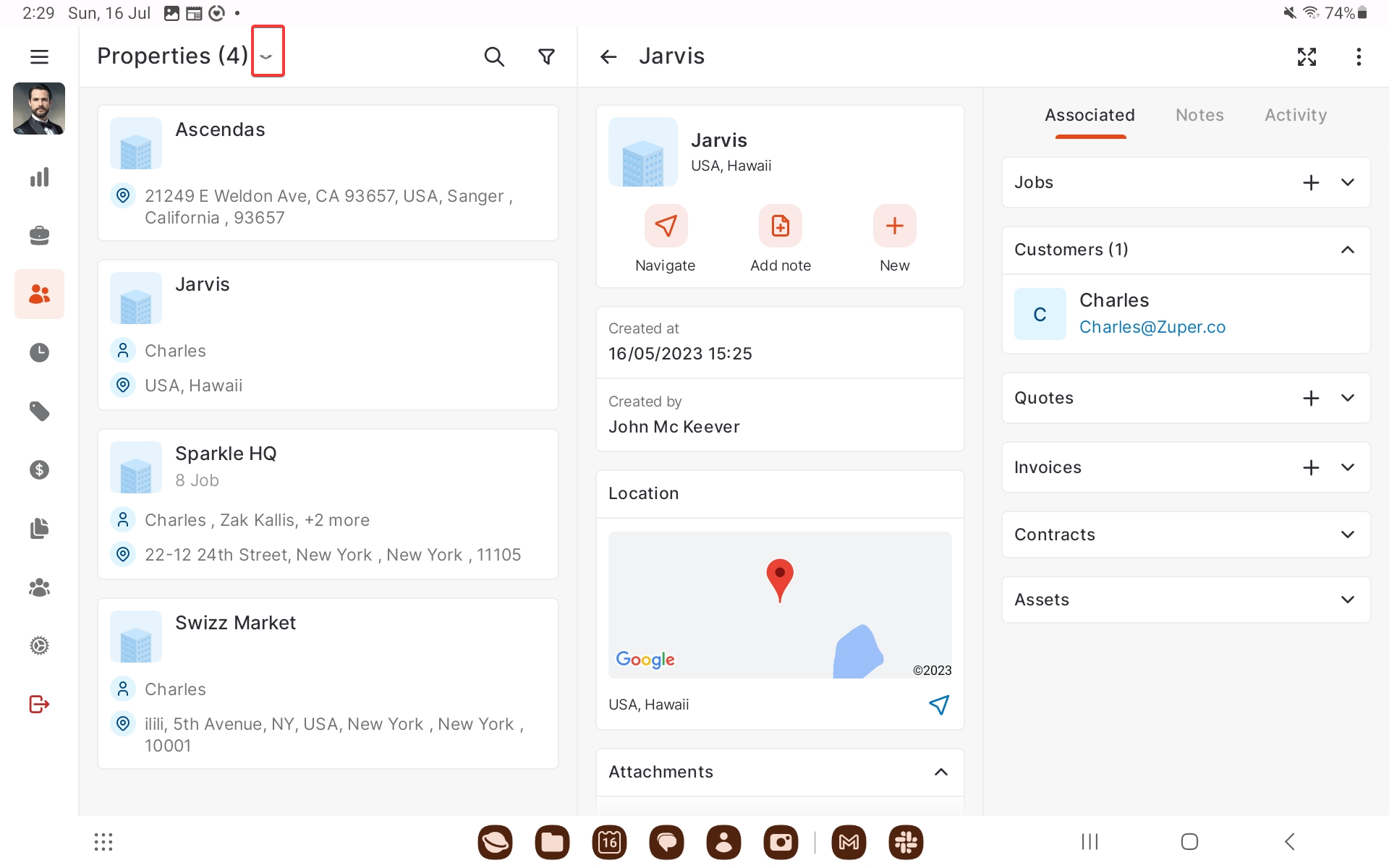The height and width of the screenshot is (868, 1389).
Task: Open the hamburger navigation menu
Action: pyautogui.click(x=39, y=56)
